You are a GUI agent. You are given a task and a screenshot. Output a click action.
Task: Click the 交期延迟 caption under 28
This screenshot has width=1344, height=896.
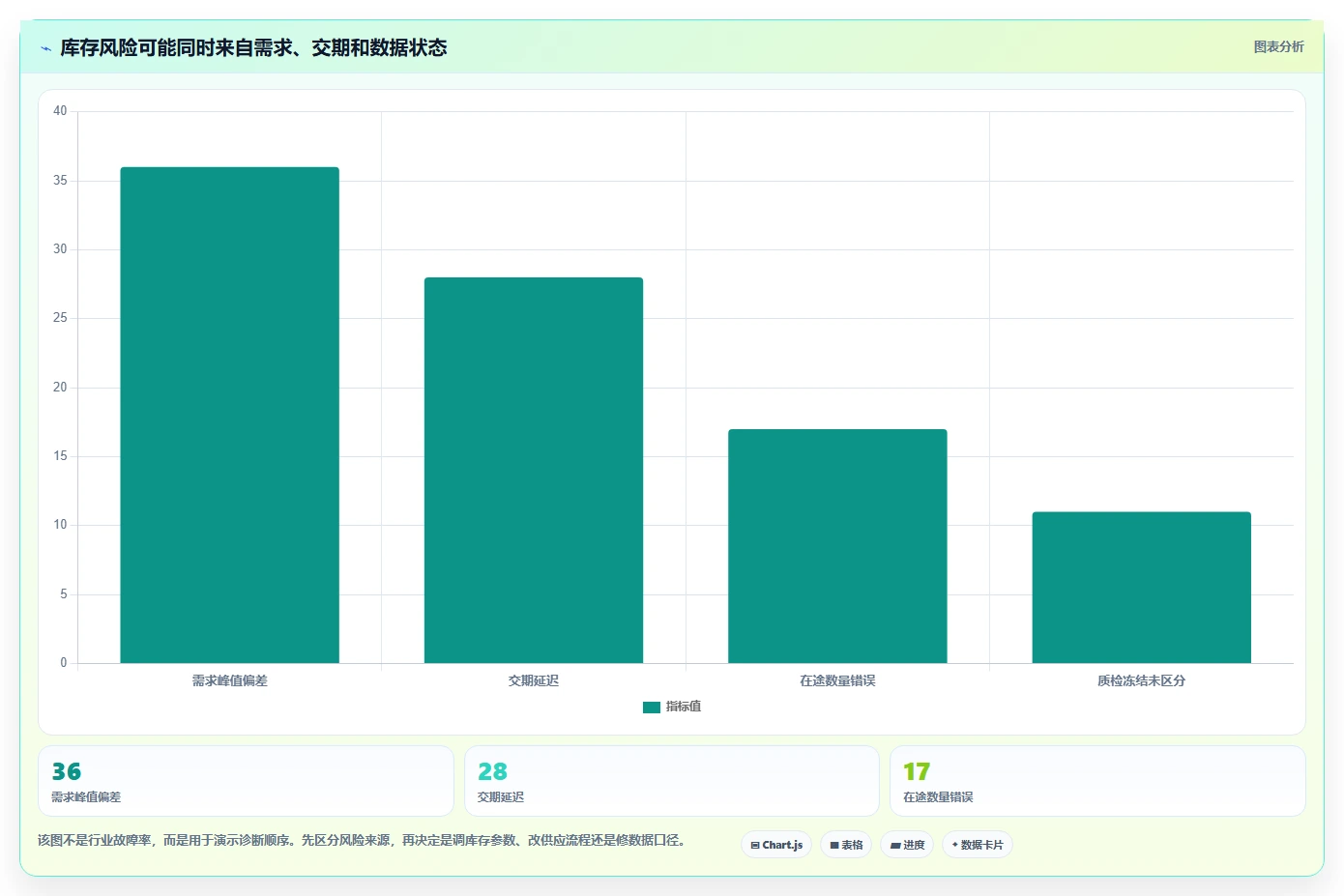[x=501, y=797]
